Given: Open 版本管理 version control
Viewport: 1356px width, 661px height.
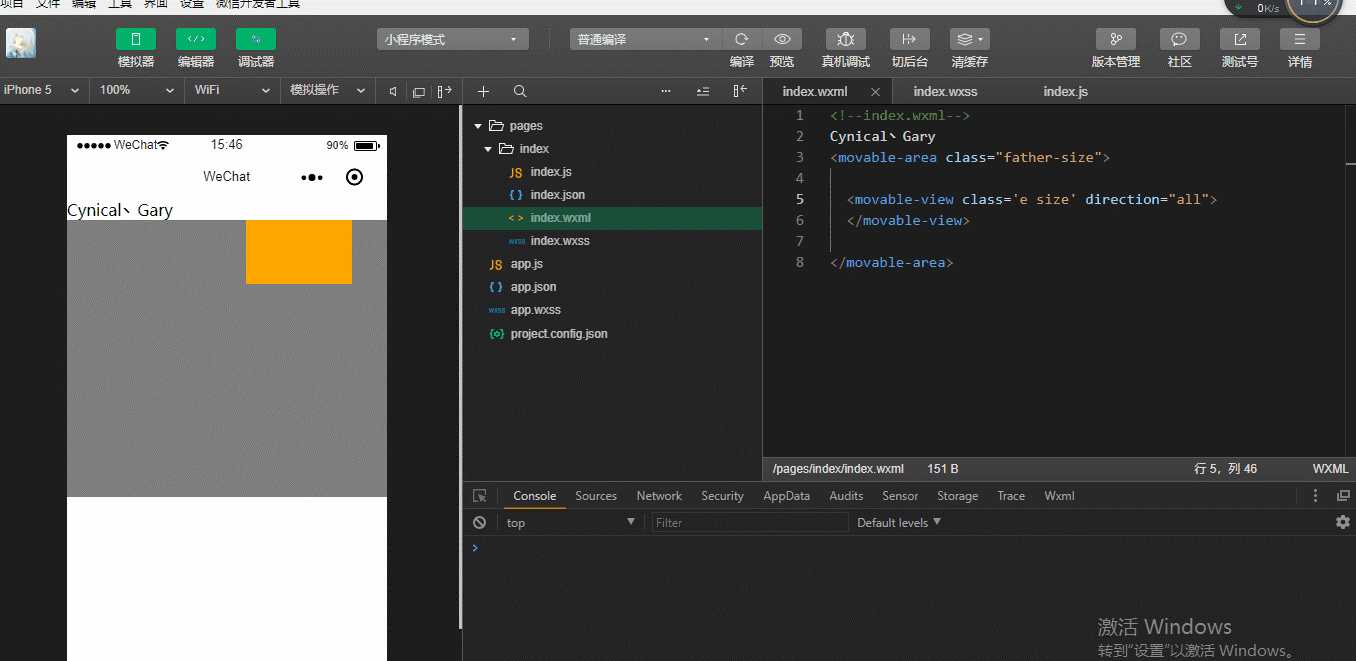Looking at the screenshot, I should click(x=1116, y=39).
